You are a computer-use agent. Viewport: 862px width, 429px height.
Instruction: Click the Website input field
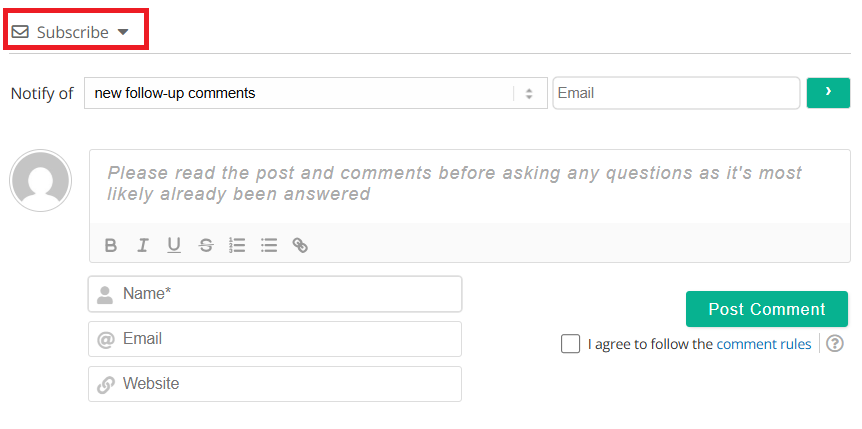tap(275, 384)
